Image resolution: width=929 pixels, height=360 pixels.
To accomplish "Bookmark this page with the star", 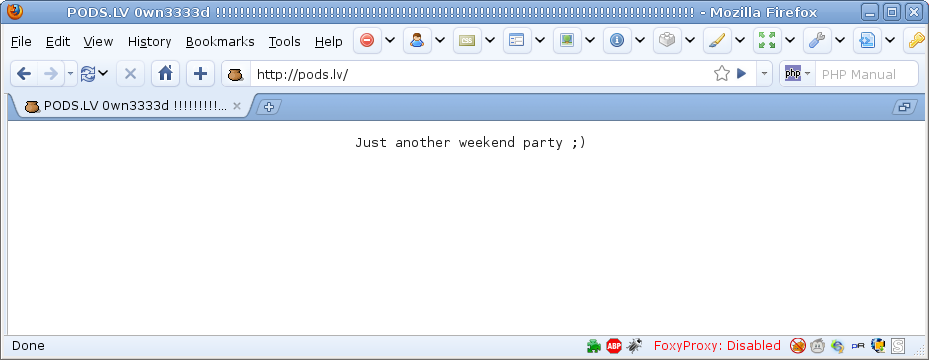I will point(722,73).
